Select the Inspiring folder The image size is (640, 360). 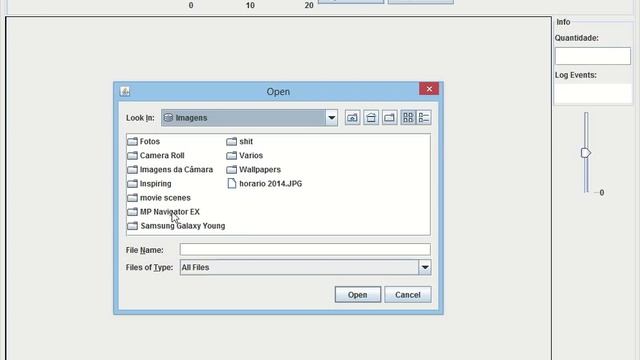(149, 184)
